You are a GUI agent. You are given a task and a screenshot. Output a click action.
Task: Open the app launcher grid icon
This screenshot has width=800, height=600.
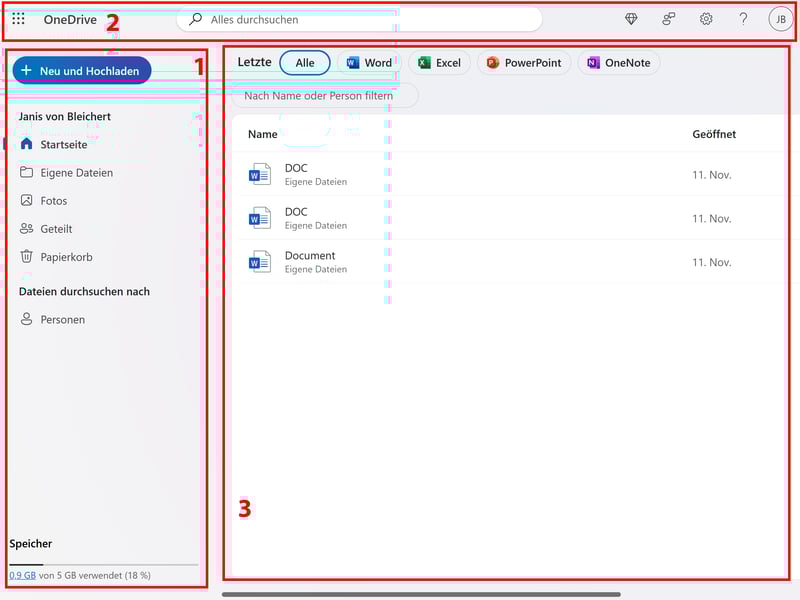[18, 19]
